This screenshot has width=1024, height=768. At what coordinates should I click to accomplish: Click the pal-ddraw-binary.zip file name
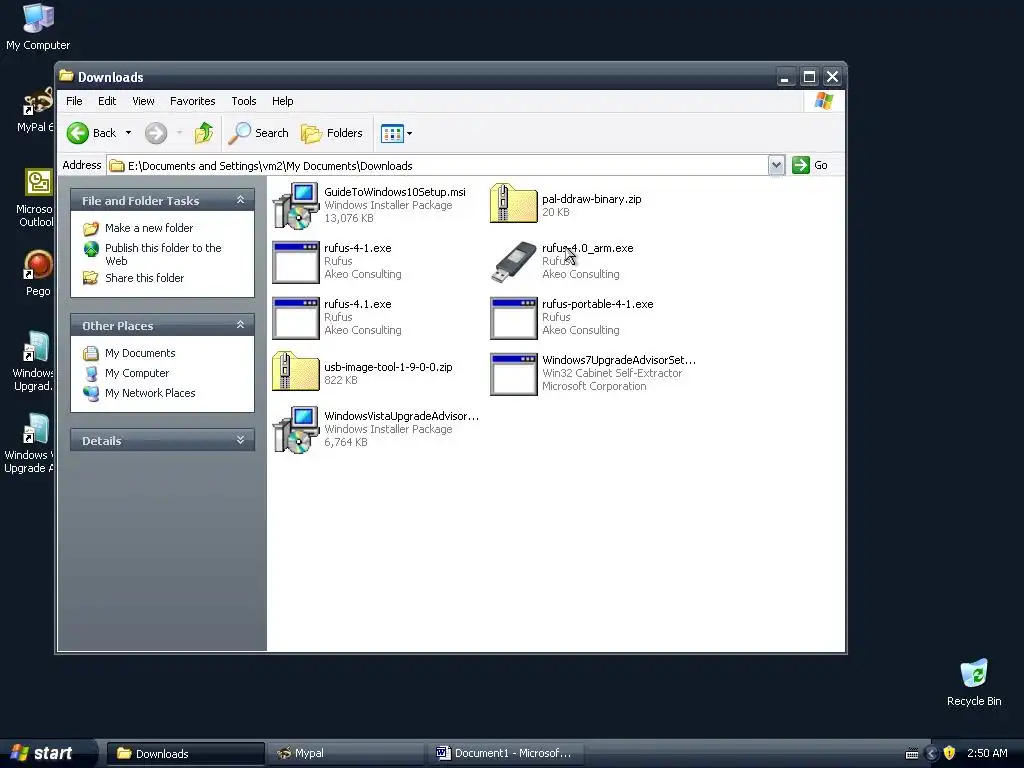pos(592,199)
